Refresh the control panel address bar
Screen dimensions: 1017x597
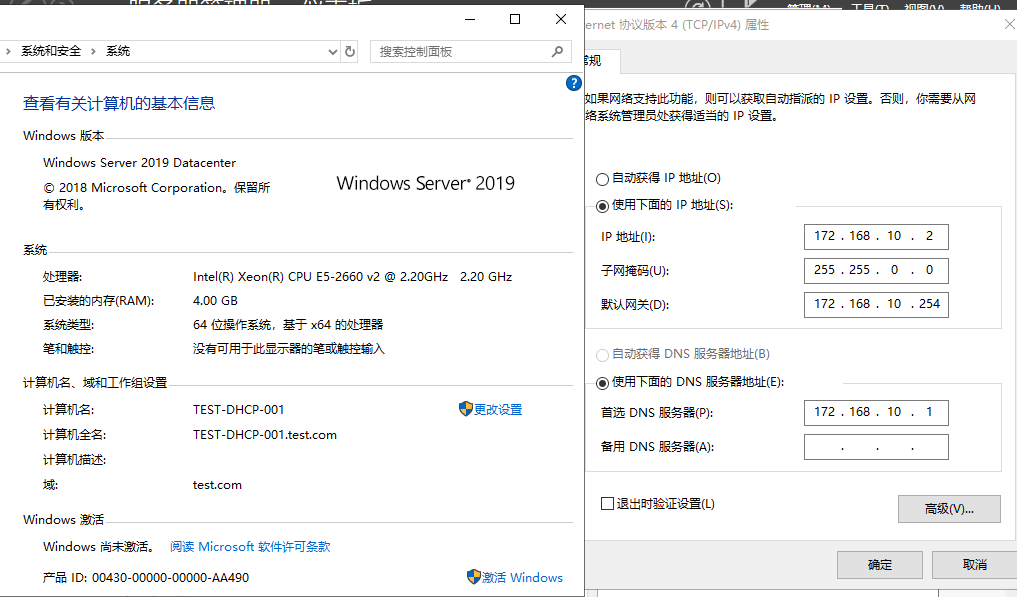click(x=350, y=51)
